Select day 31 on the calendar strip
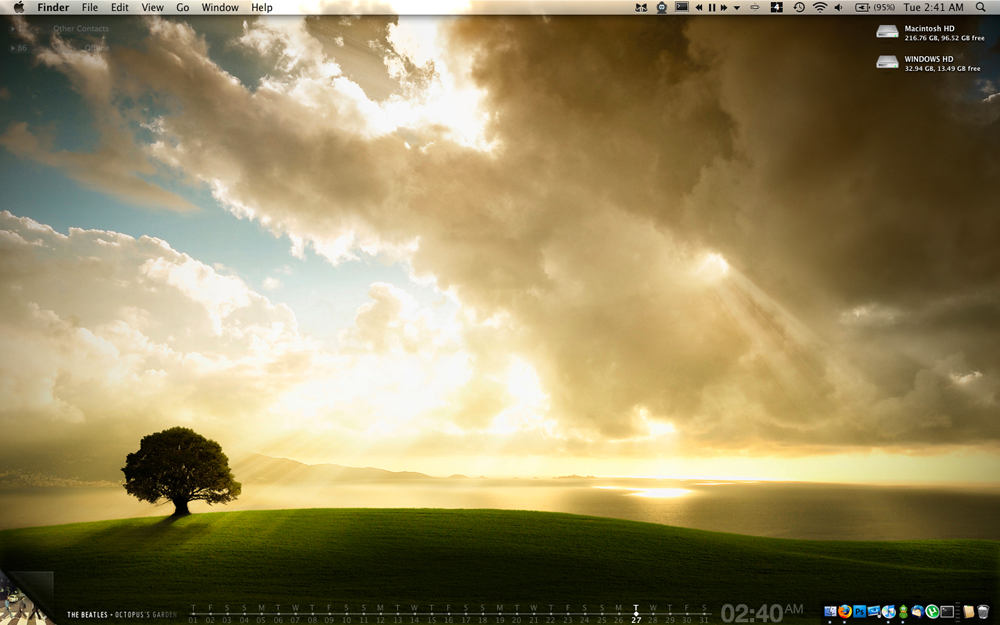This screenshot has height=625, width=1000. point(703,615)
